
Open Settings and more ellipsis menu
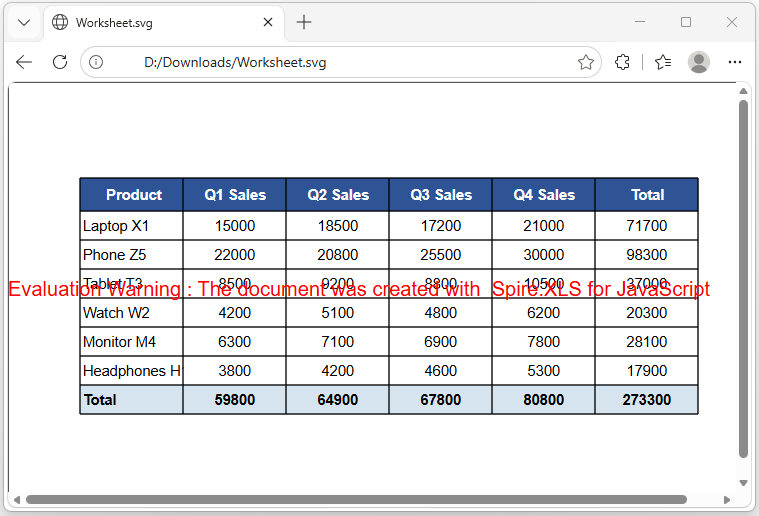point(735,62)
